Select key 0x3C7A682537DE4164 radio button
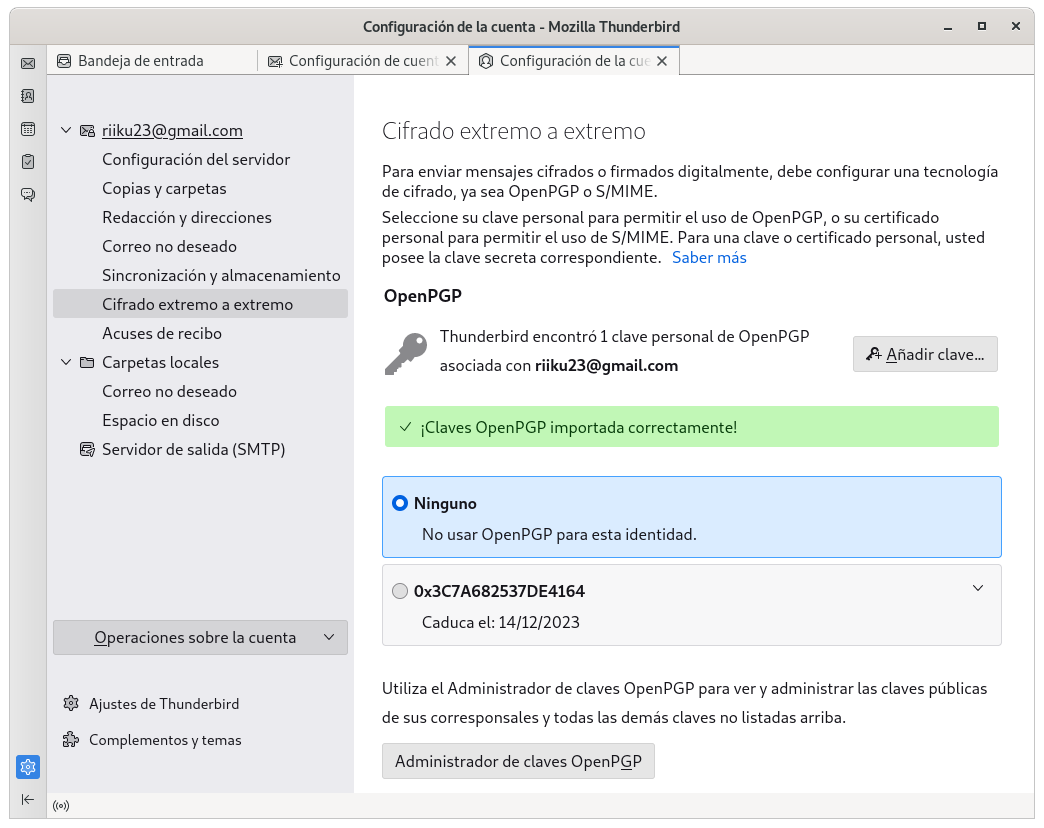This screenshot has height=828, width=1044. coord(400,591)
